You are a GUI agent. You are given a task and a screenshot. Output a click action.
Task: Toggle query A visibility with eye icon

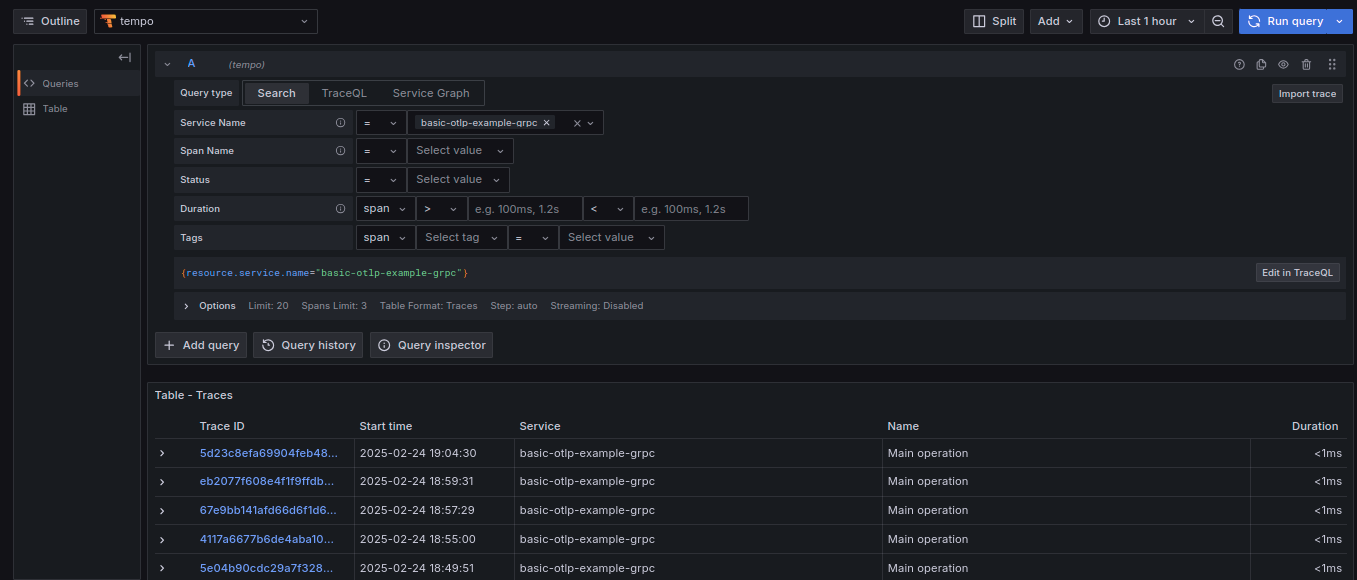pos(1283,64)
